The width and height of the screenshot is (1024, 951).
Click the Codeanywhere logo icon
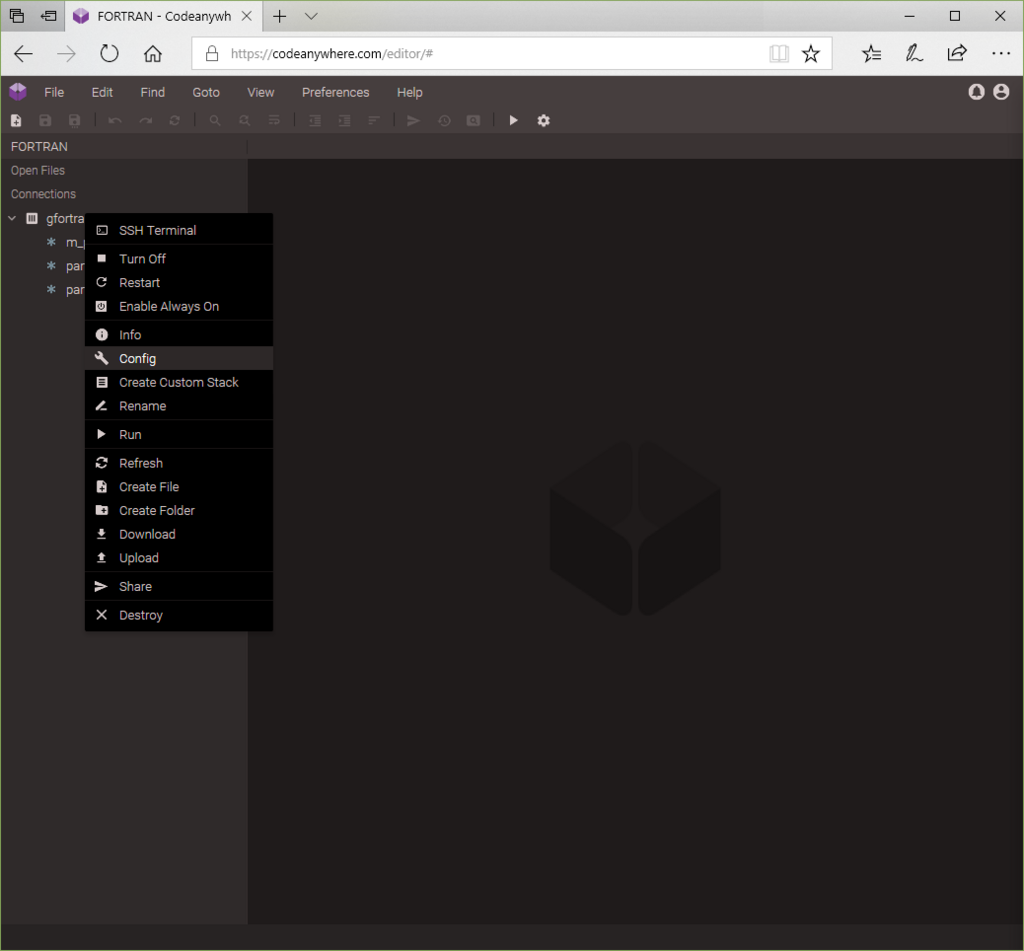tap(18, 92)
